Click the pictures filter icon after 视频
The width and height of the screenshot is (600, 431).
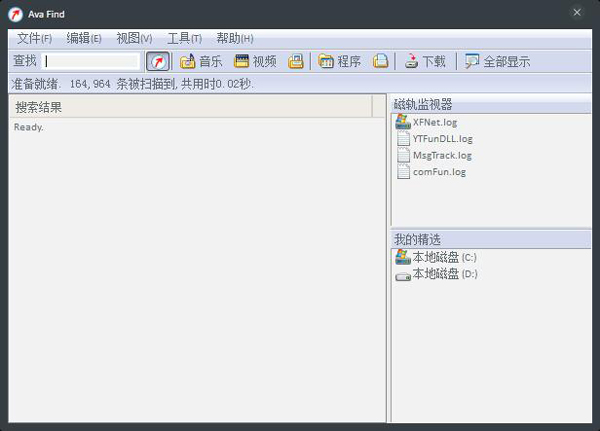point(296,61)
